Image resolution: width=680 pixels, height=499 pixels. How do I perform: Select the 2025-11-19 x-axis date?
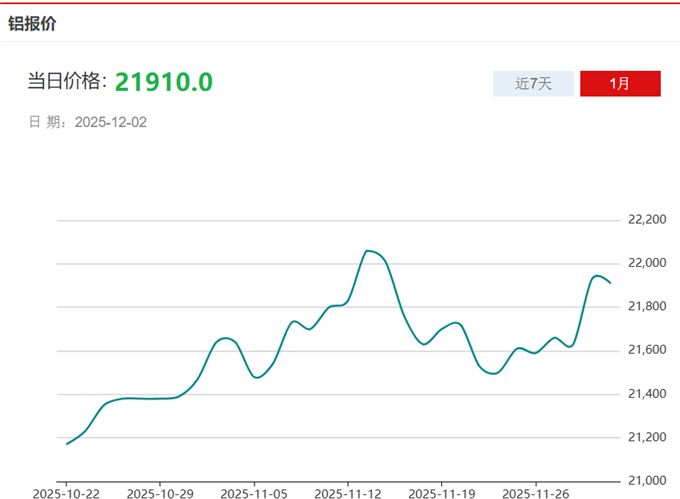442,492
